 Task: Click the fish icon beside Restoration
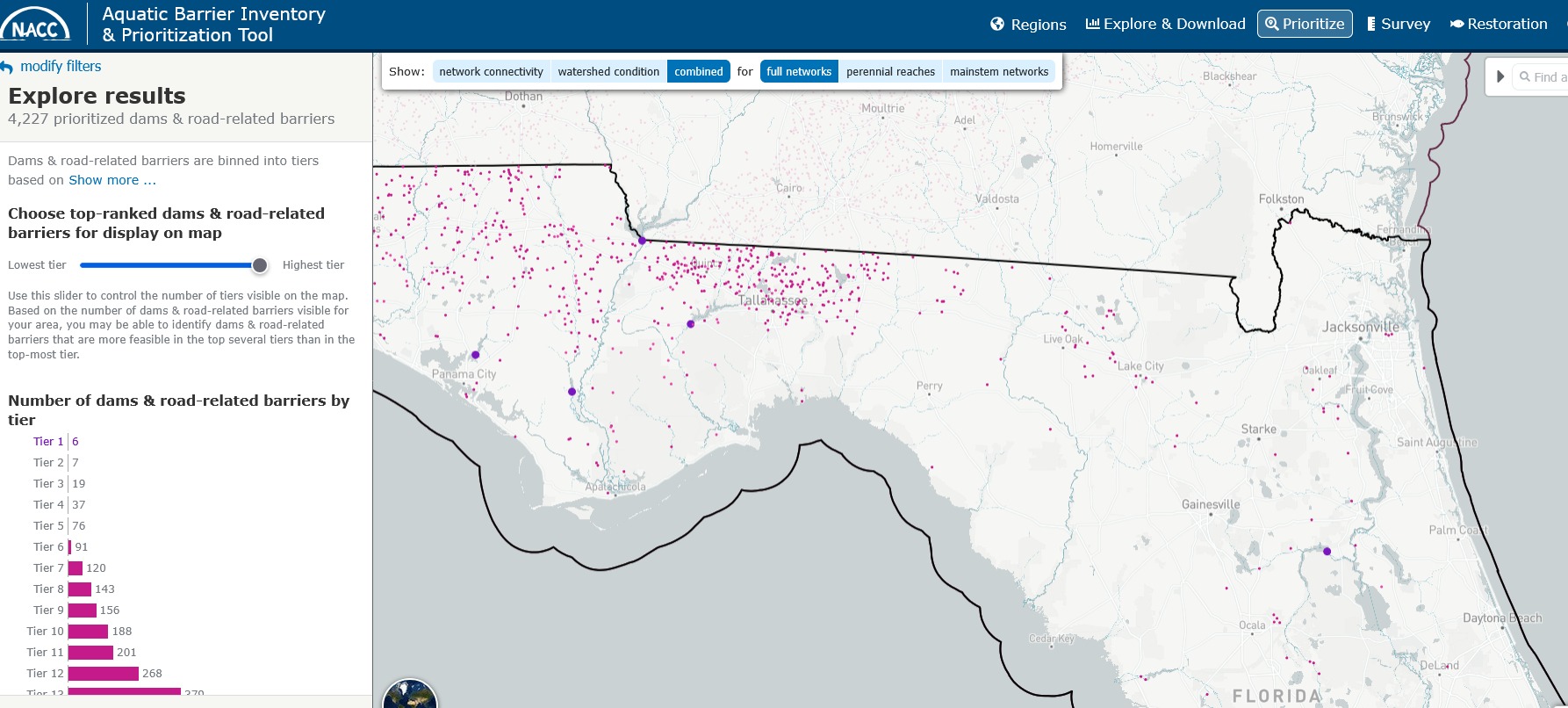pos(1457,24)
